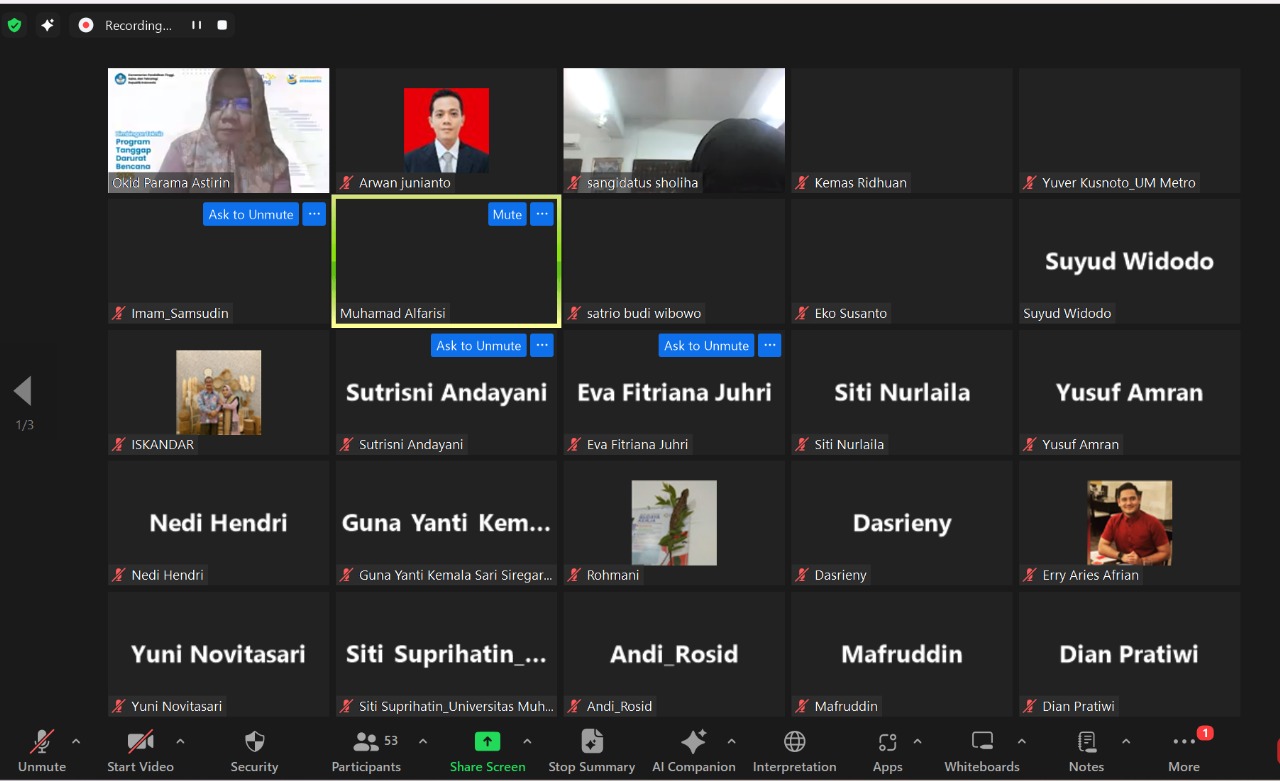This screenshot has height=781, width=1280.
Task: Open the Interpretation globe icon
Action: tap(794, 741)
